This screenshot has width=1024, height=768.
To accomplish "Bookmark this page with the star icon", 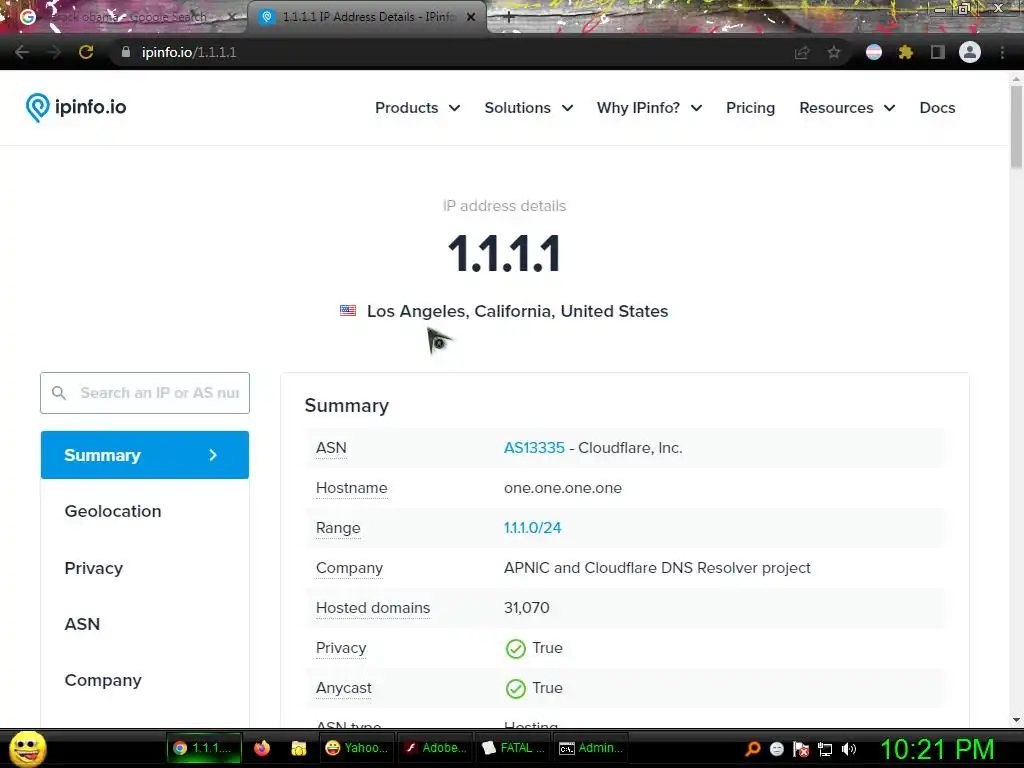I will (834, 52).
